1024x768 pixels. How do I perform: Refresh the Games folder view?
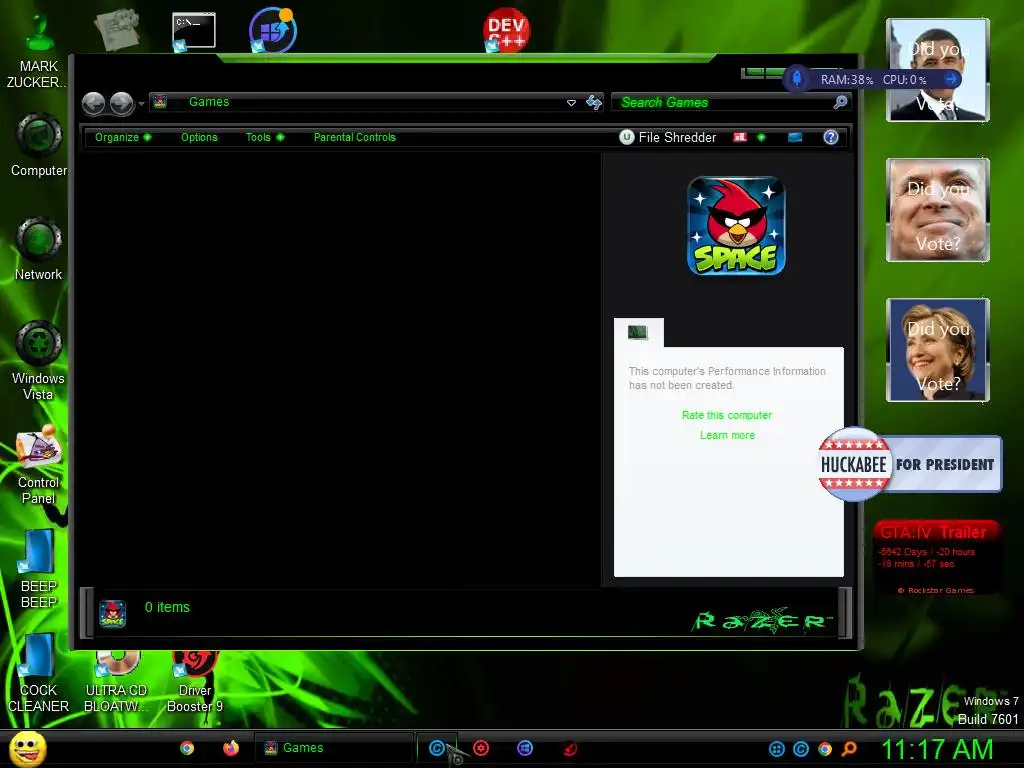pos(594,103)
